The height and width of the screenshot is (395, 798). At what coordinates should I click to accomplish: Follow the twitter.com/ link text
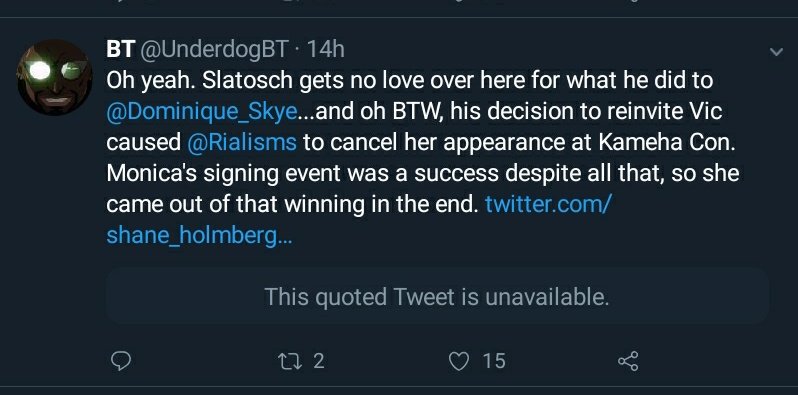pyautogui.click(x=548, y=204)
